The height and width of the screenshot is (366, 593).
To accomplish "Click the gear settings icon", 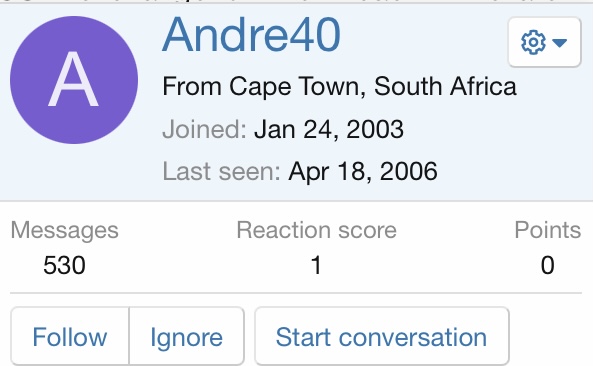I will click(533, 42).
